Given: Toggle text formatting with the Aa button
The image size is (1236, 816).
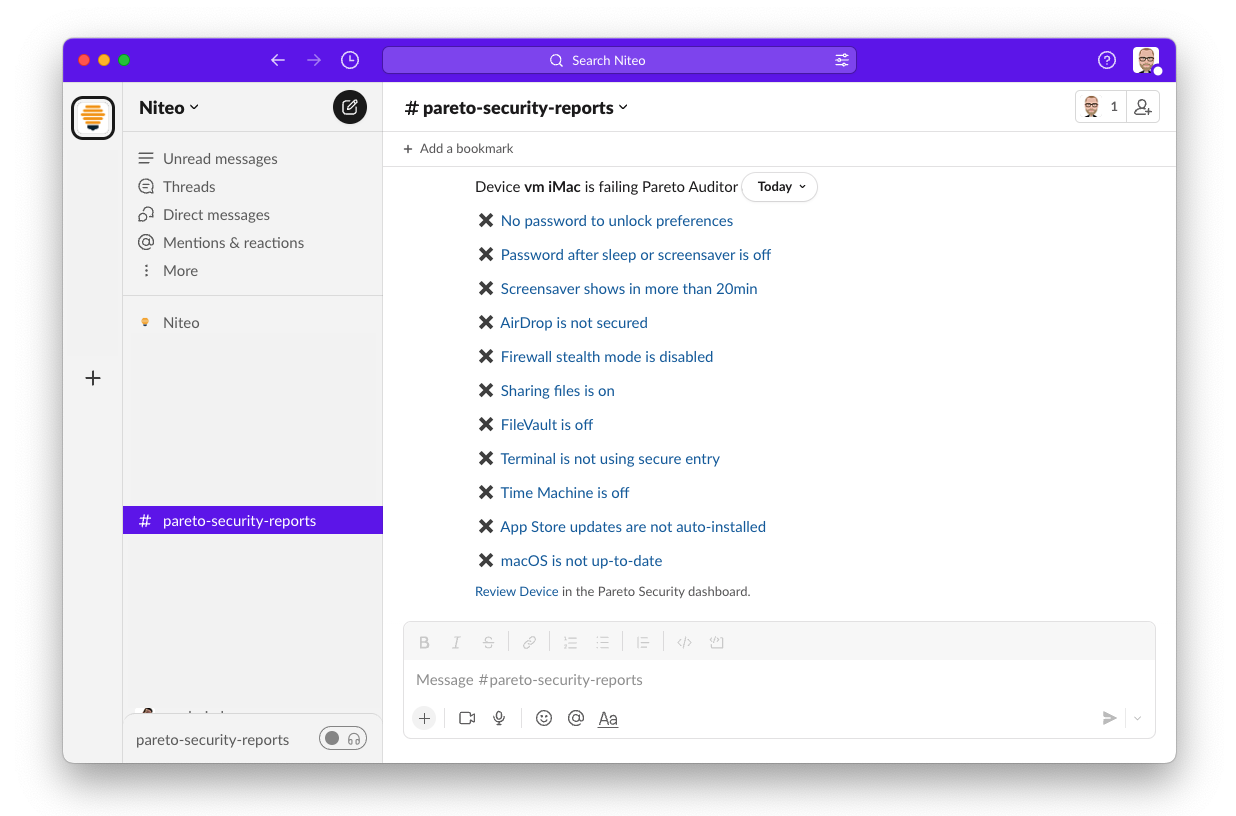Looking at the screenshot, I should (x=607, y=718).
